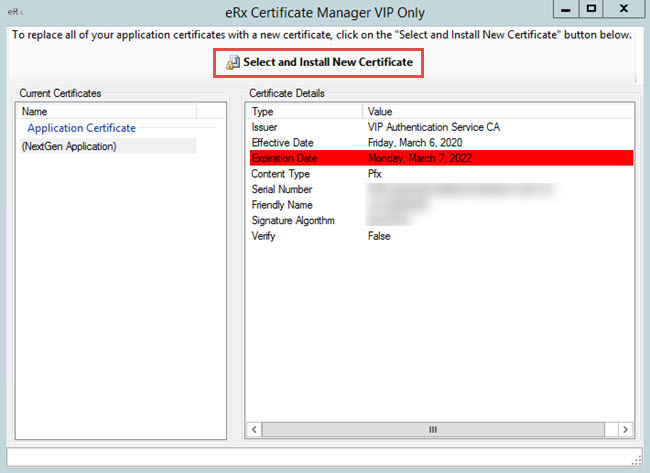Image resolution: width=650 pixels, height=473 pixels.
Task: Select the Serial Number row label
Action: pos(282,189)
